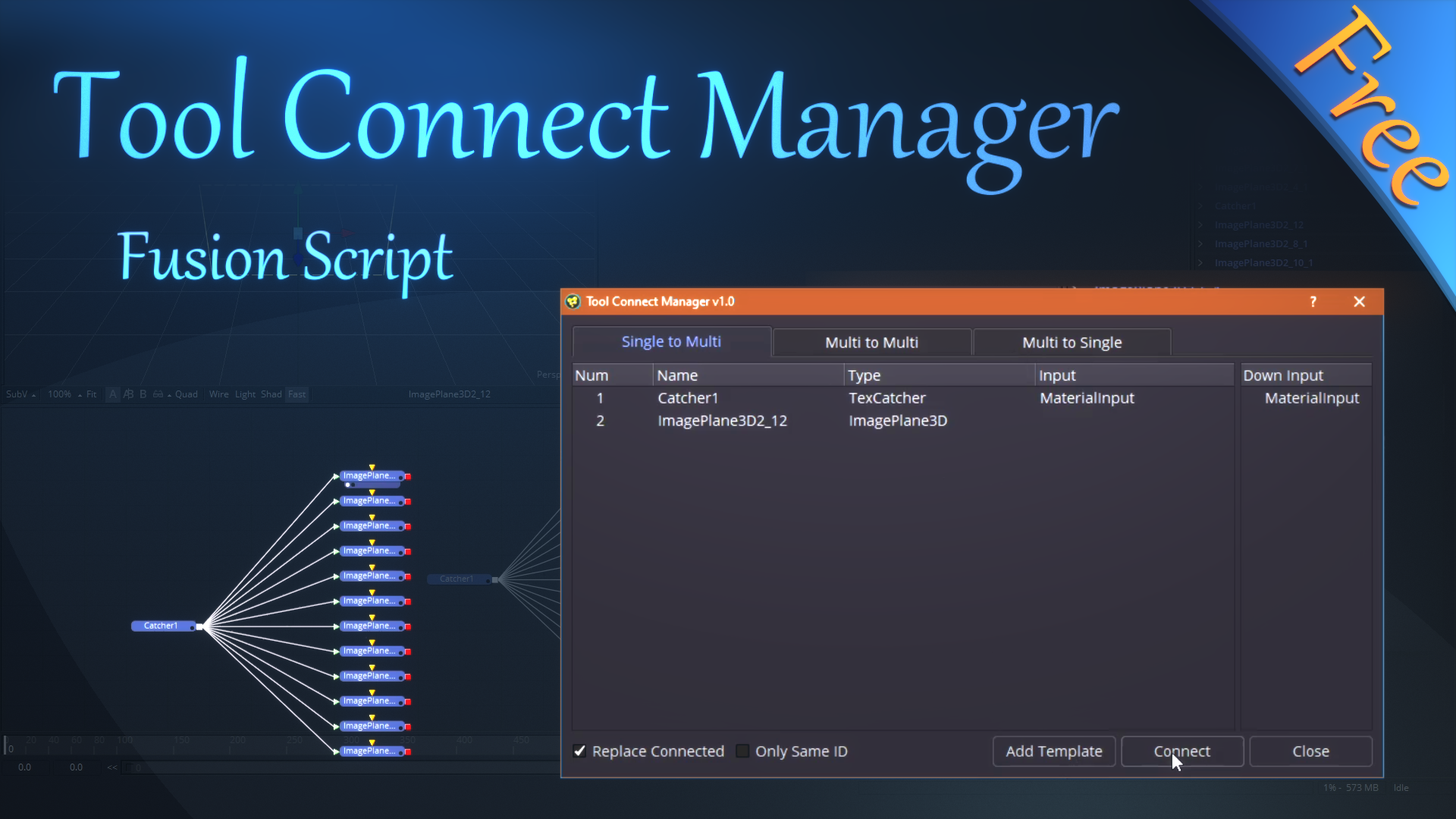This screenshot has height=819, width=1456.
Task: Click the 573 MB memory status
Action: click(1362, 788)
